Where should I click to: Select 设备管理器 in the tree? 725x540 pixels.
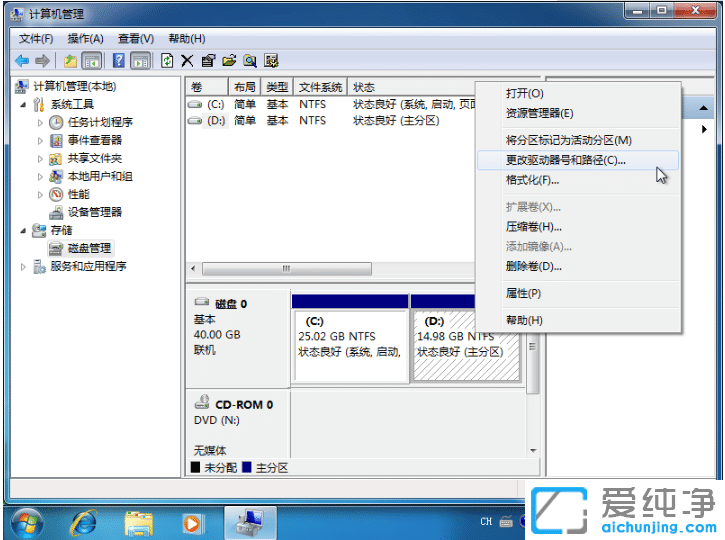point(95,212)
